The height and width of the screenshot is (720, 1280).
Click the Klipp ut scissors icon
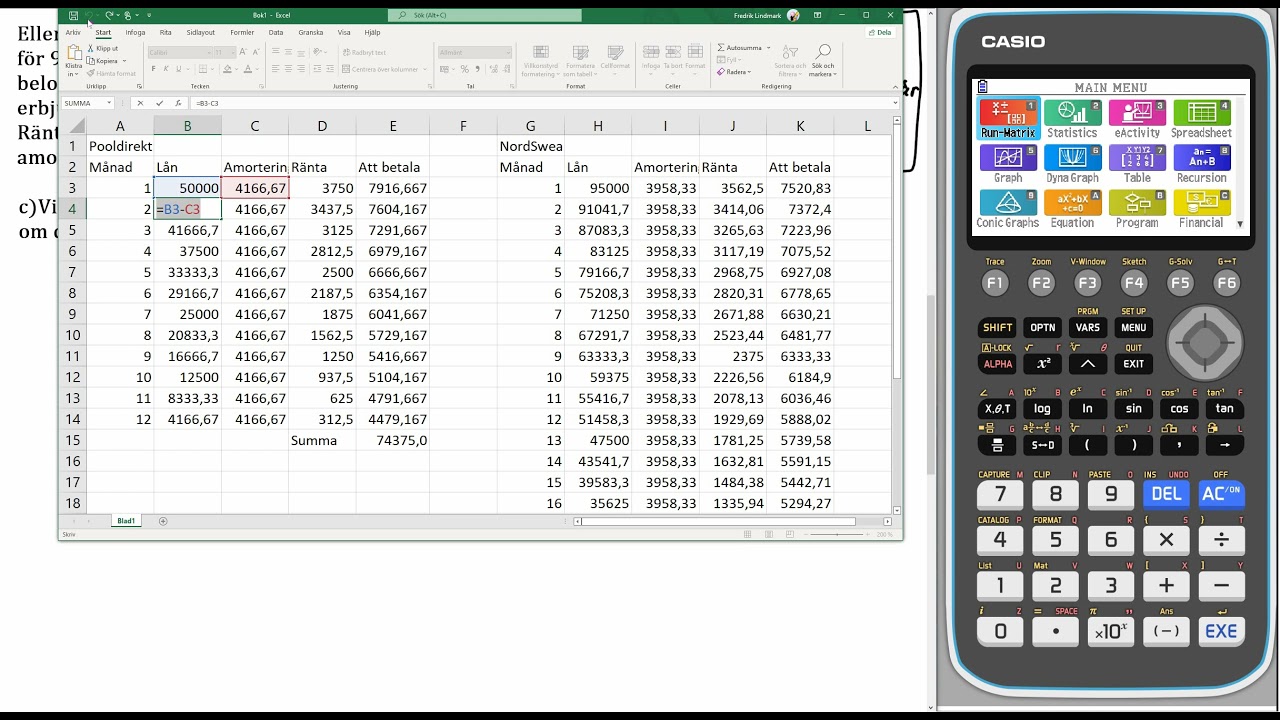pos(91,48)
